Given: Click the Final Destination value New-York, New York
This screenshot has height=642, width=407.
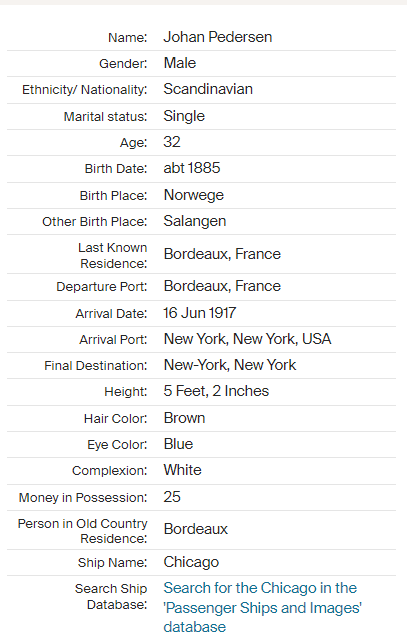Looking at the screenshot, I should click(x=230, y=365).
